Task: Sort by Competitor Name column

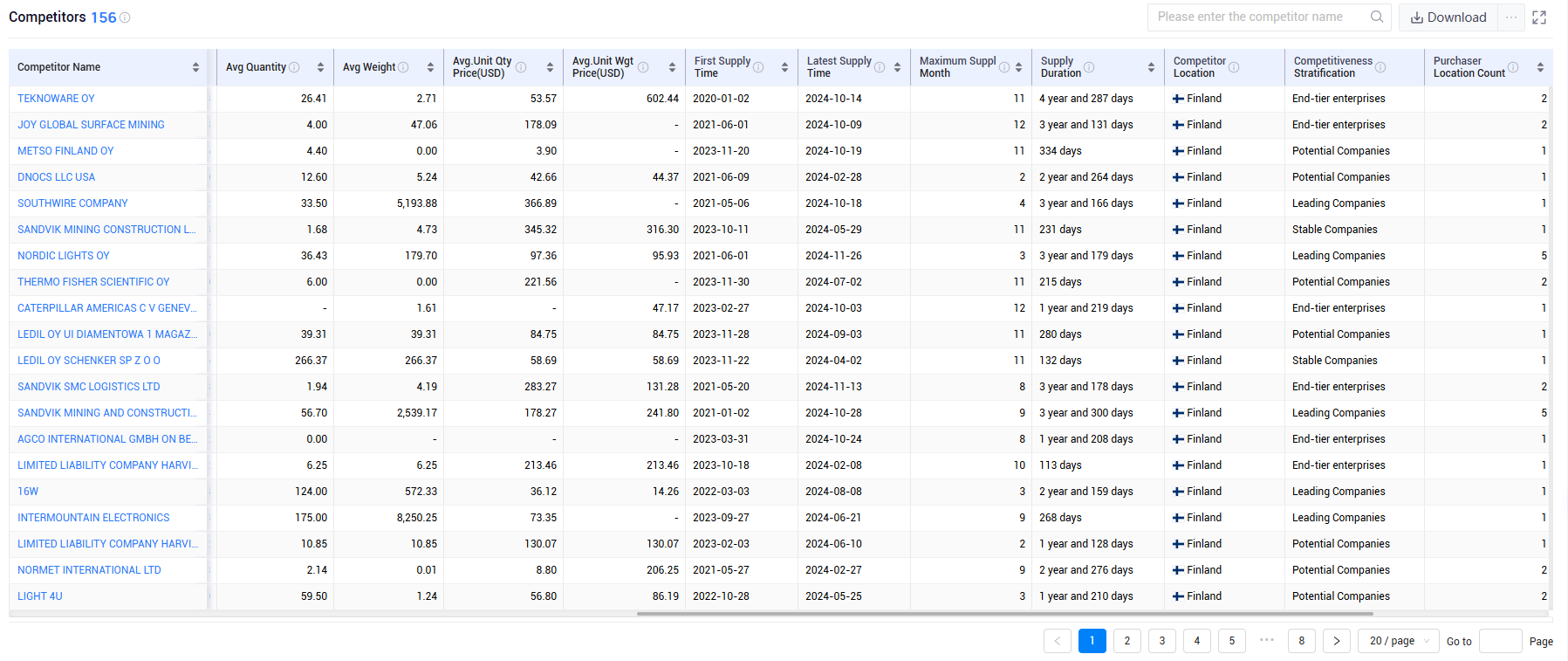Action: click(x=195, y=67)
